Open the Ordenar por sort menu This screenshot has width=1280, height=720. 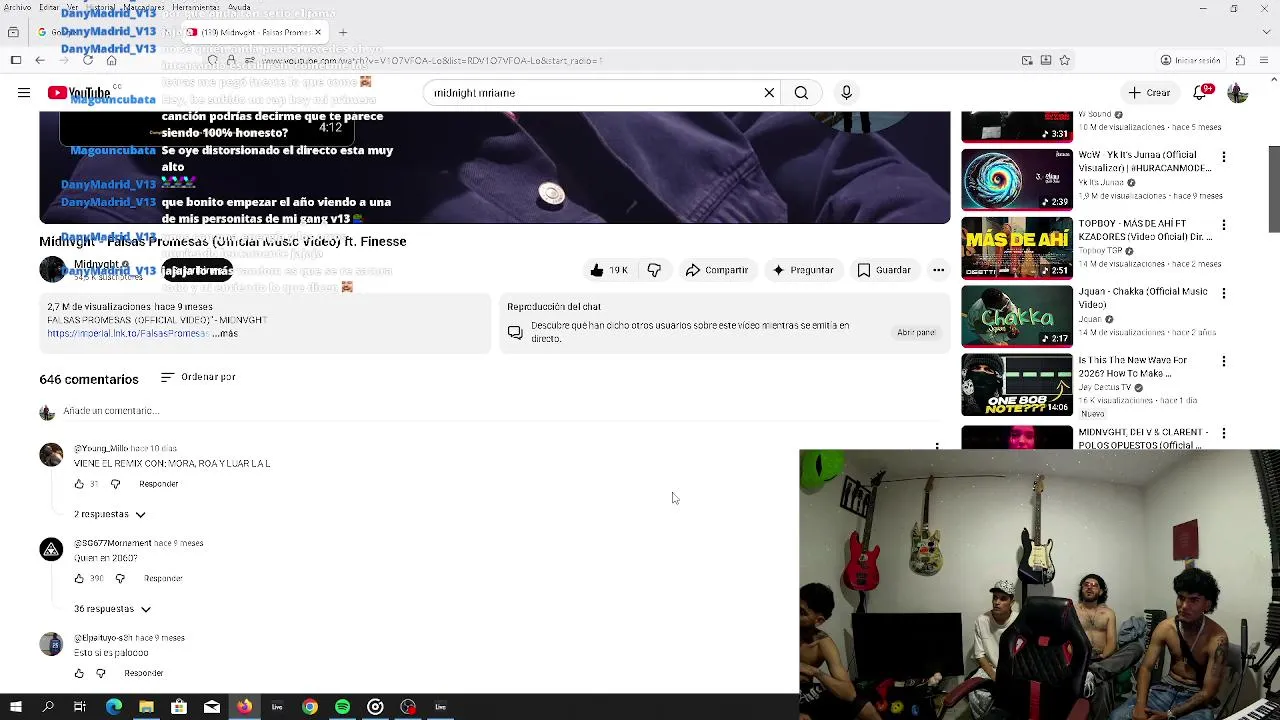198,377
